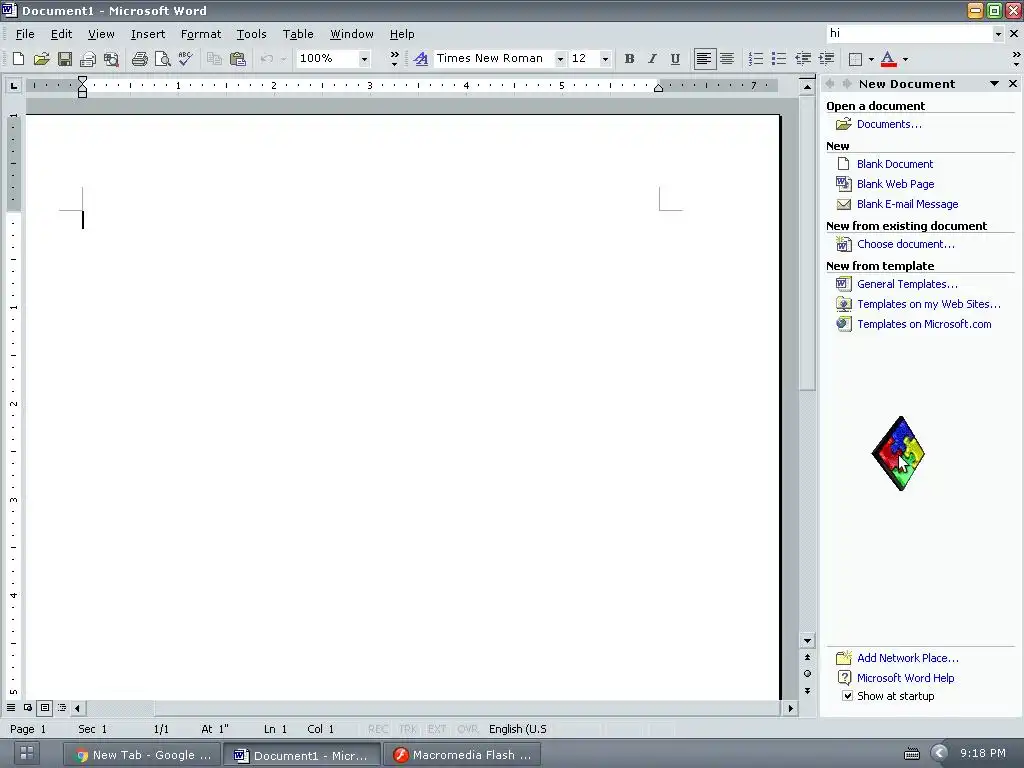
Task: Switch to Normal view icon
Action: 11,707
